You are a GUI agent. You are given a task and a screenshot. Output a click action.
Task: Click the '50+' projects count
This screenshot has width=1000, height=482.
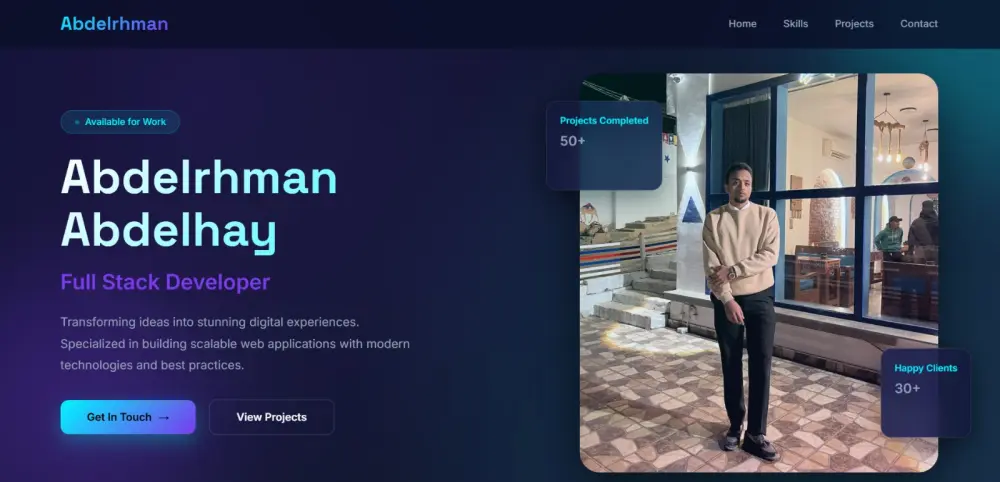pyautogui.click(x=572, y=141)
